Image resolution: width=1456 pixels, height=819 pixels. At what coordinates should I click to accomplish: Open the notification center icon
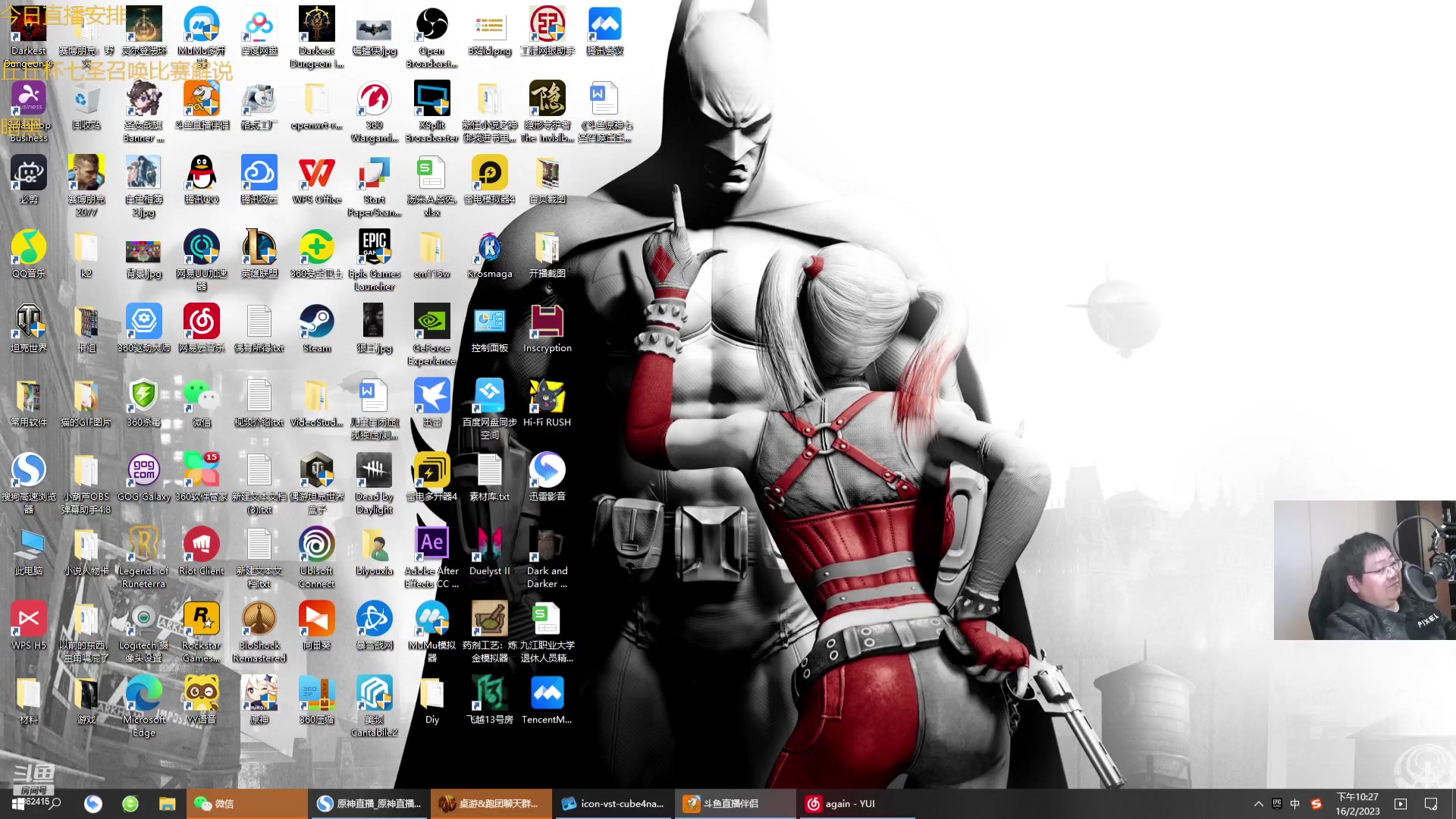(1431, 804)
